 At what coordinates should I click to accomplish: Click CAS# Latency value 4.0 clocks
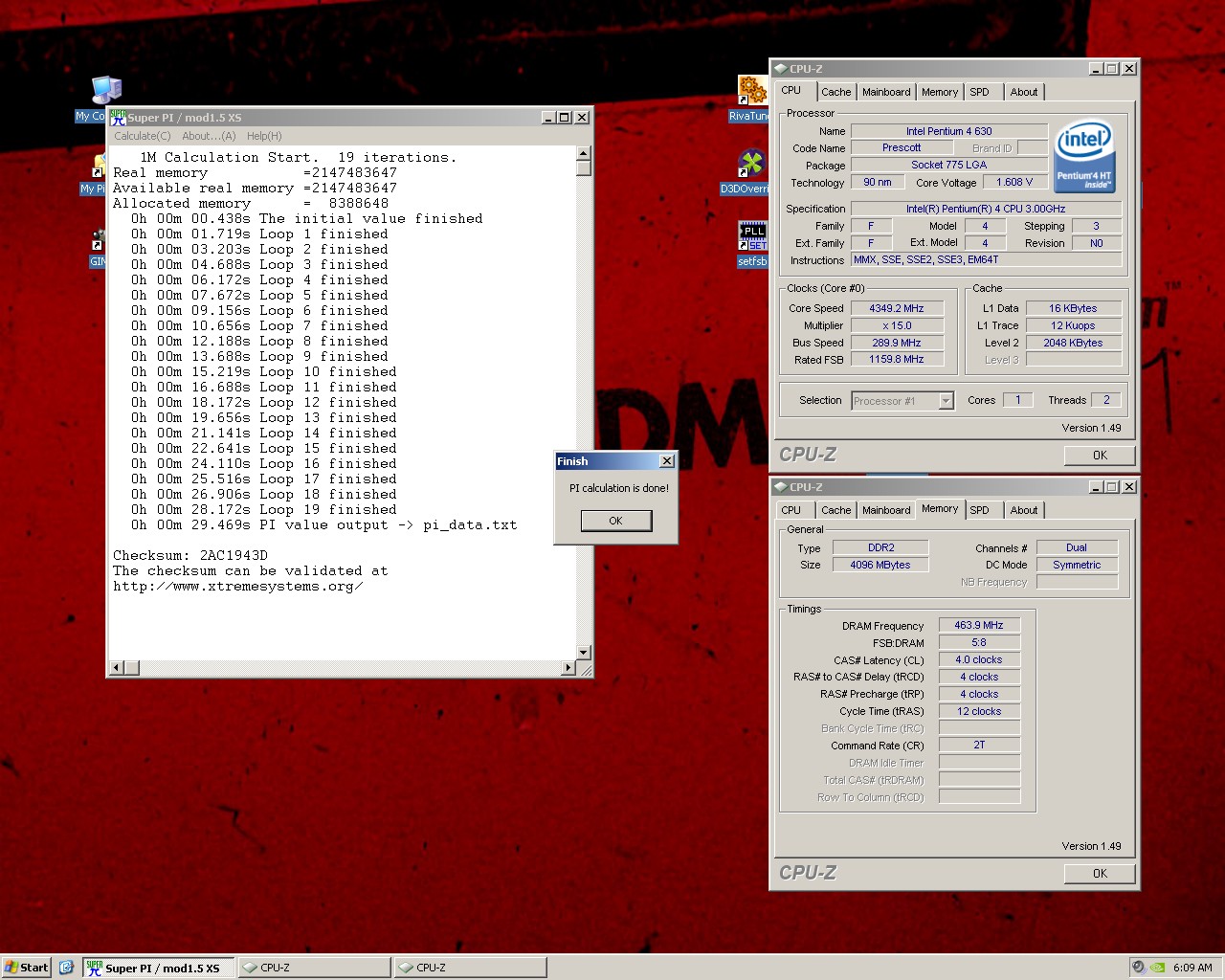coord(979,659)
